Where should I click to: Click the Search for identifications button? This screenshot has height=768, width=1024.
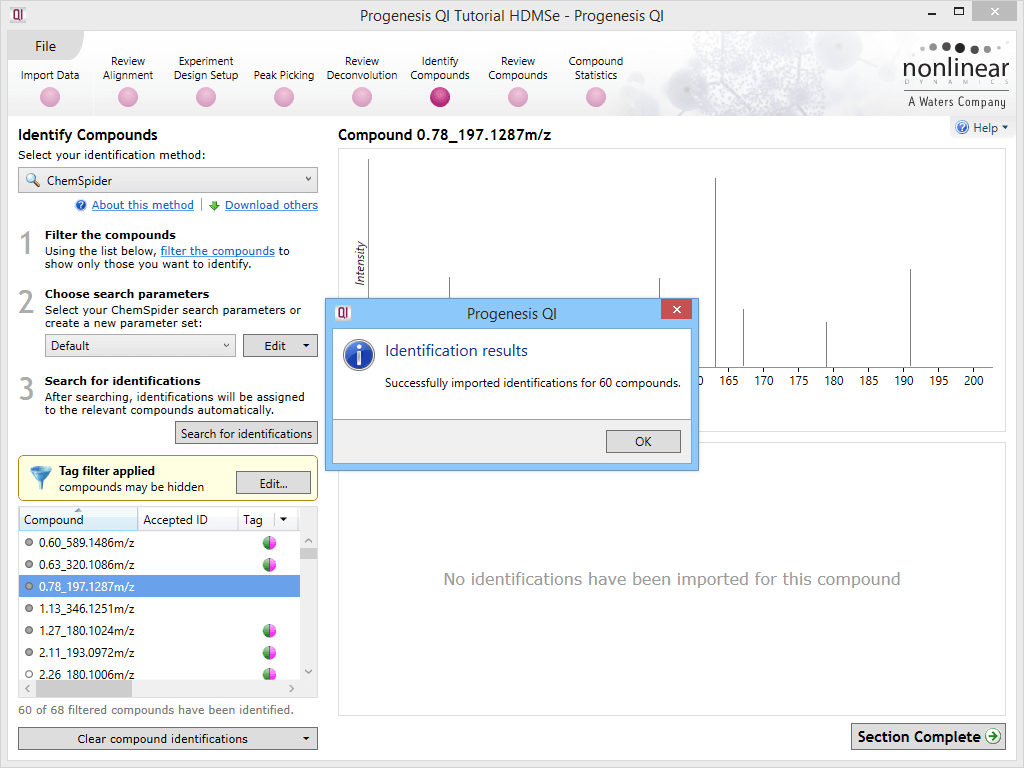click(246, 434)
